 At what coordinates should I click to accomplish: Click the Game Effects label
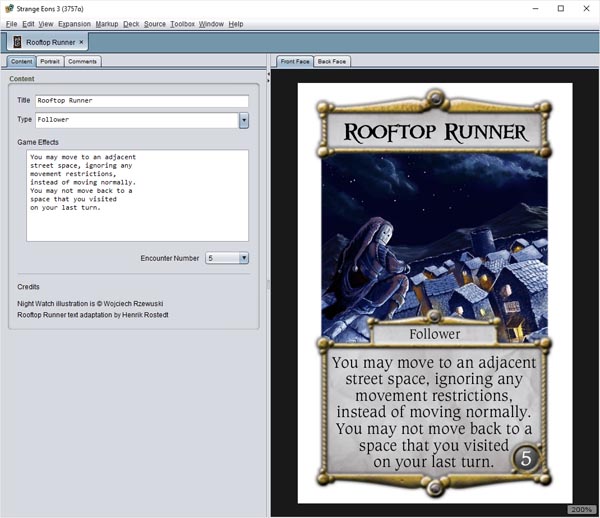click(x=38, y=142)
